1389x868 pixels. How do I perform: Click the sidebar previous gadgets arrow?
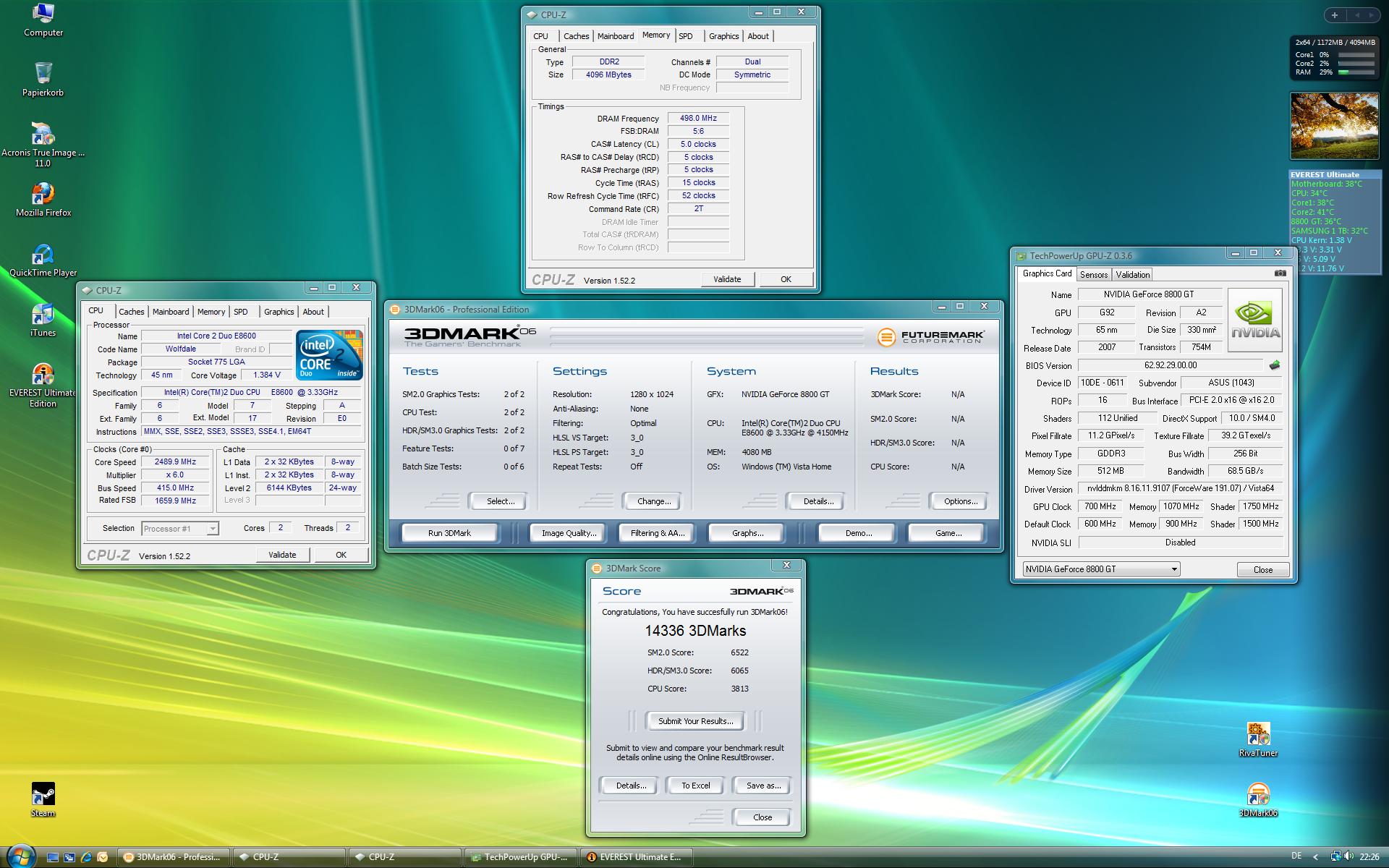(x=1356, y=14)
